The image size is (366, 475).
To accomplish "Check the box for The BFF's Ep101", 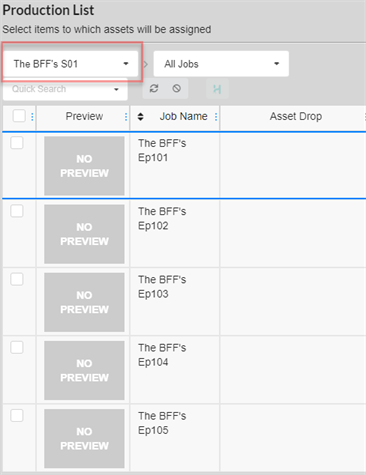I will tap(17, 143).
